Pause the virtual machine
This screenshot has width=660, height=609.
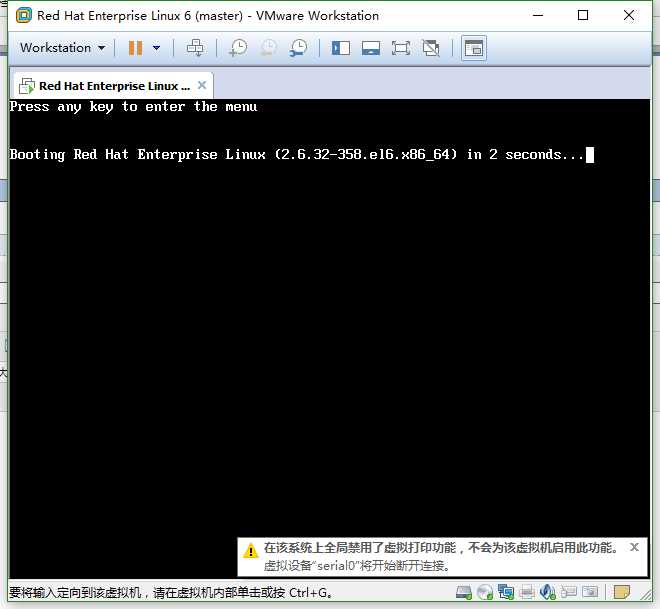[x=135, y=48]
